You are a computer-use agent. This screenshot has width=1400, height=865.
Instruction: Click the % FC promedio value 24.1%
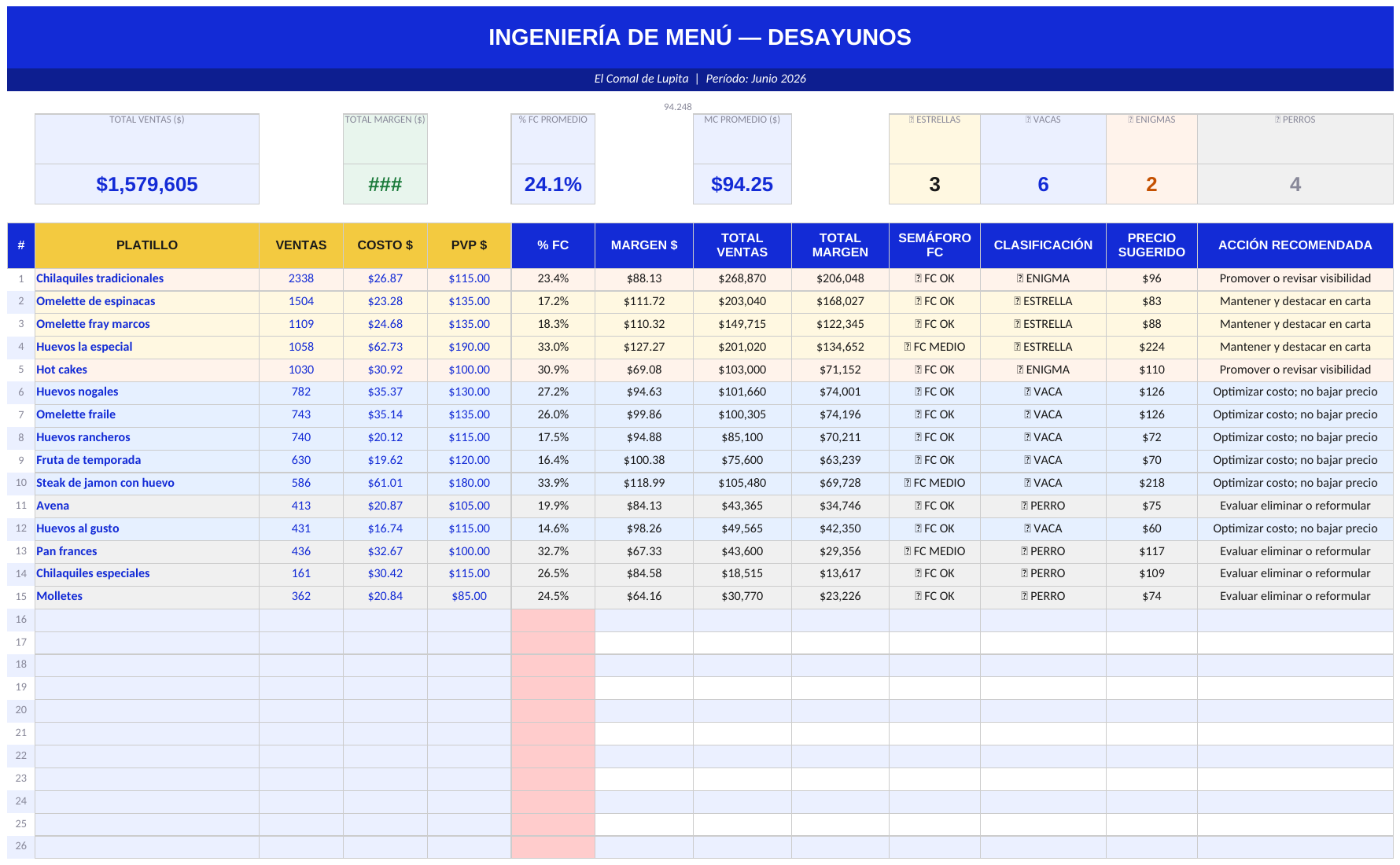click(x=553, y=184)
